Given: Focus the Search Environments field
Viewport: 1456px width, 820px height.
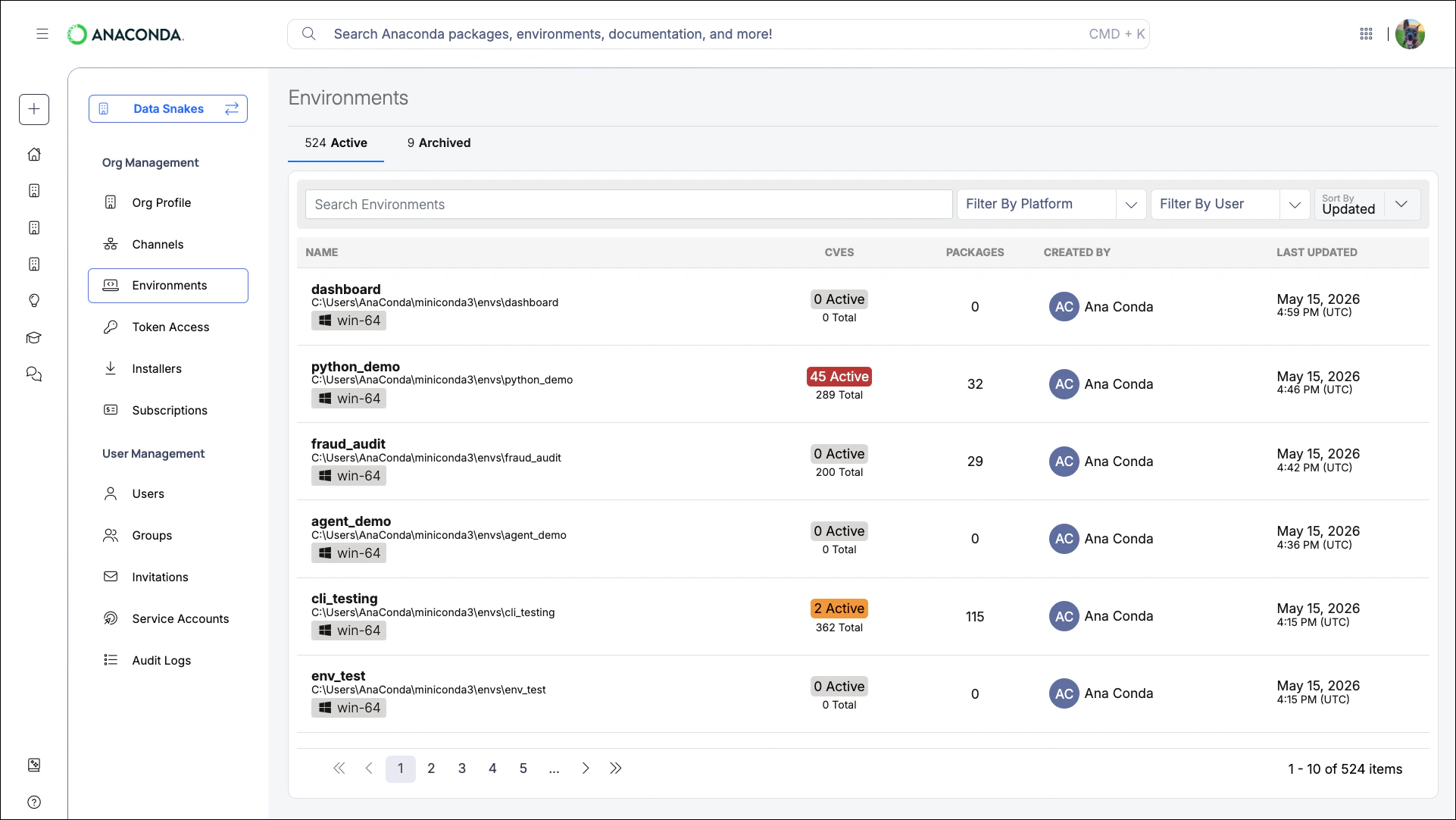Looking at the screenshot, I should click(629, 205).
